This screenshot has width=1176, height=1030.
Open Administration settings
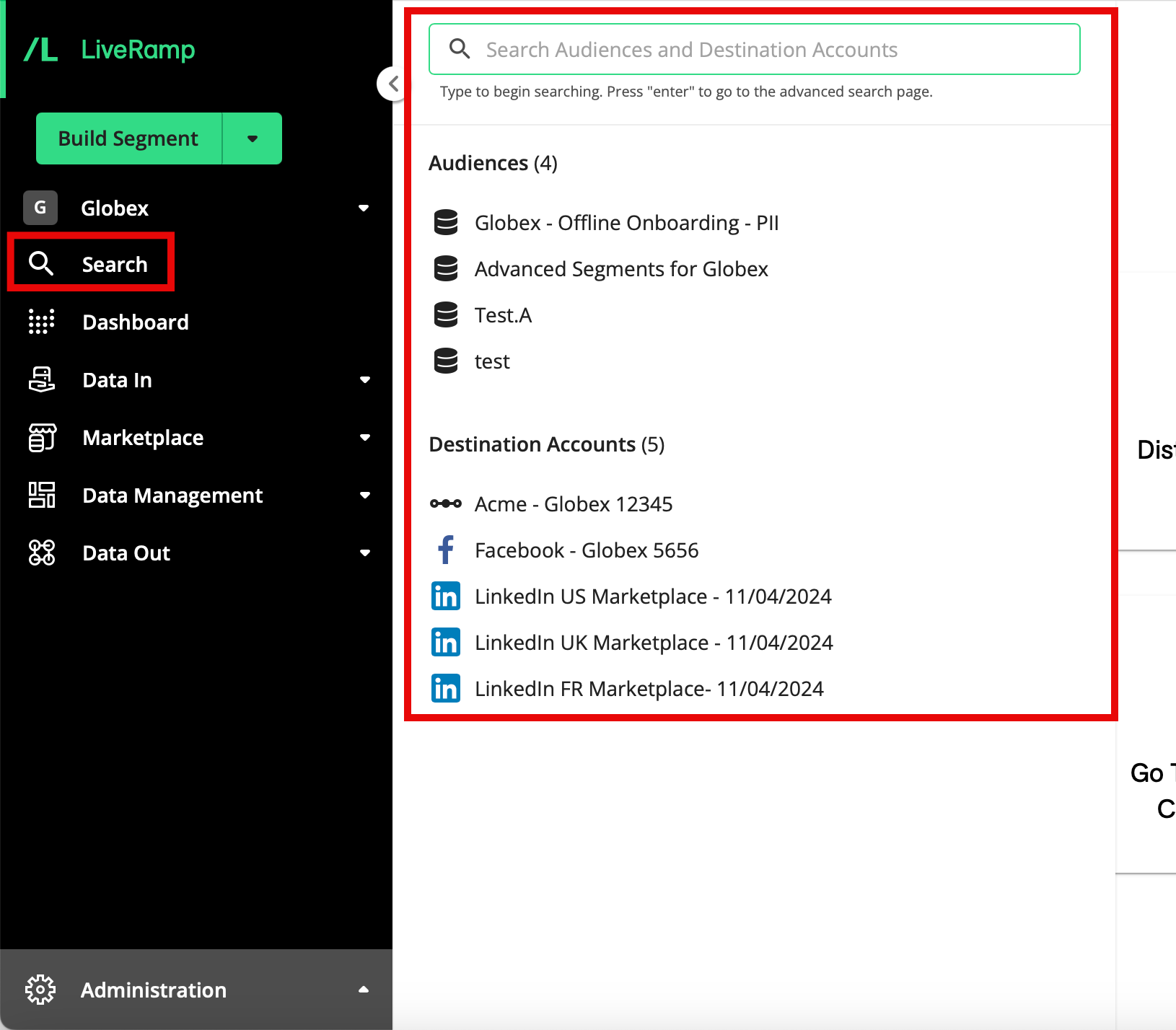tap(154, 990)
